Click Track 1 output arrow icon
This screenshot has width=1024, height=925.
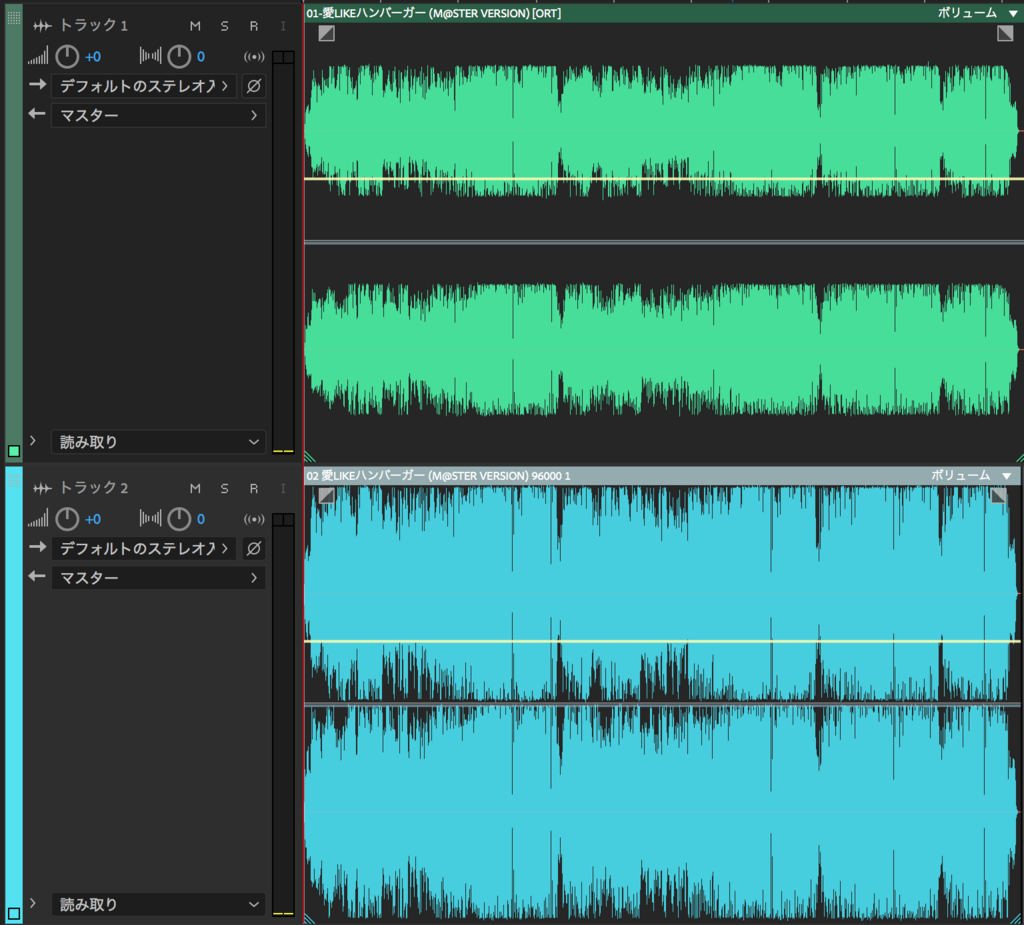[x=37, y=114]
